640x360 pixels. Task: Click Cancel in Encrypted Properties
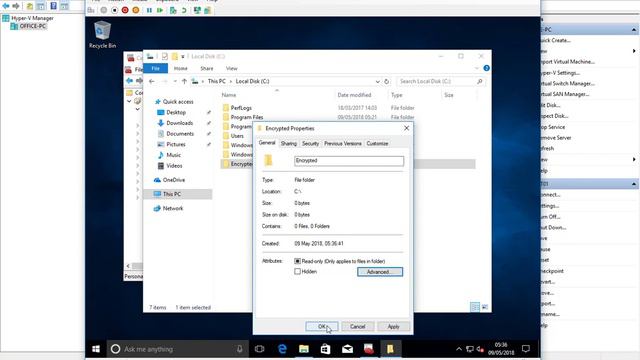(357, 327)
